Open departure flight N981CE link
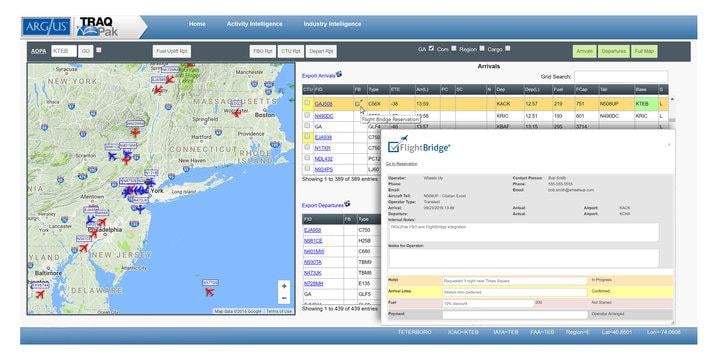Screen dimensions: 720x360 [x=314, y=241]
